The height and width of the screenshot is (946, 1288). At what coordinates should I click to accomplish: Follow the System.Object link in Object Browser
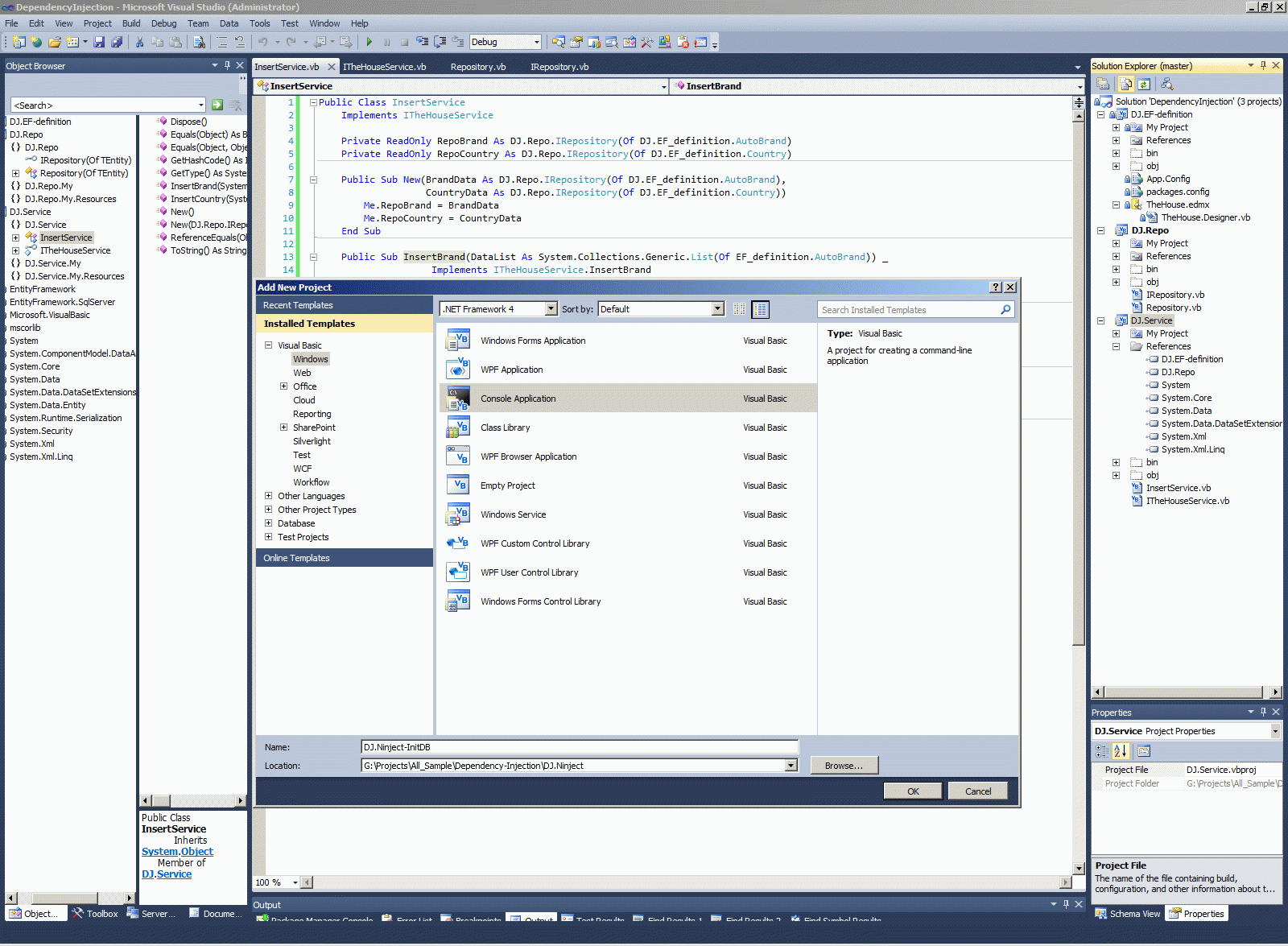[177, 852]
